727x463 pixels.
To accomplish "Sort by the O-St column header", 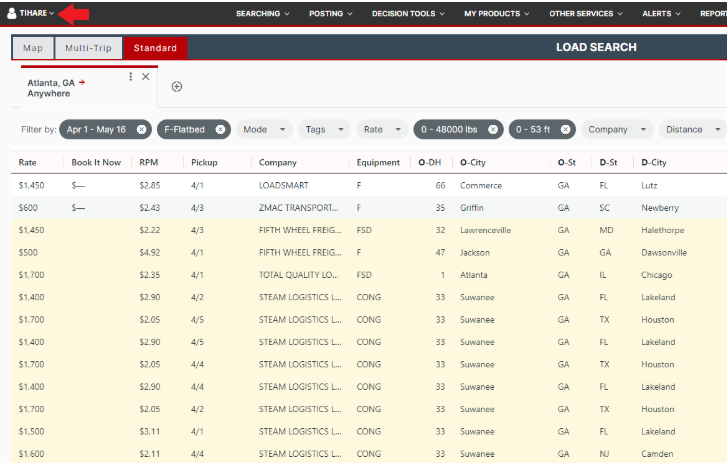I will pos(567,163).
